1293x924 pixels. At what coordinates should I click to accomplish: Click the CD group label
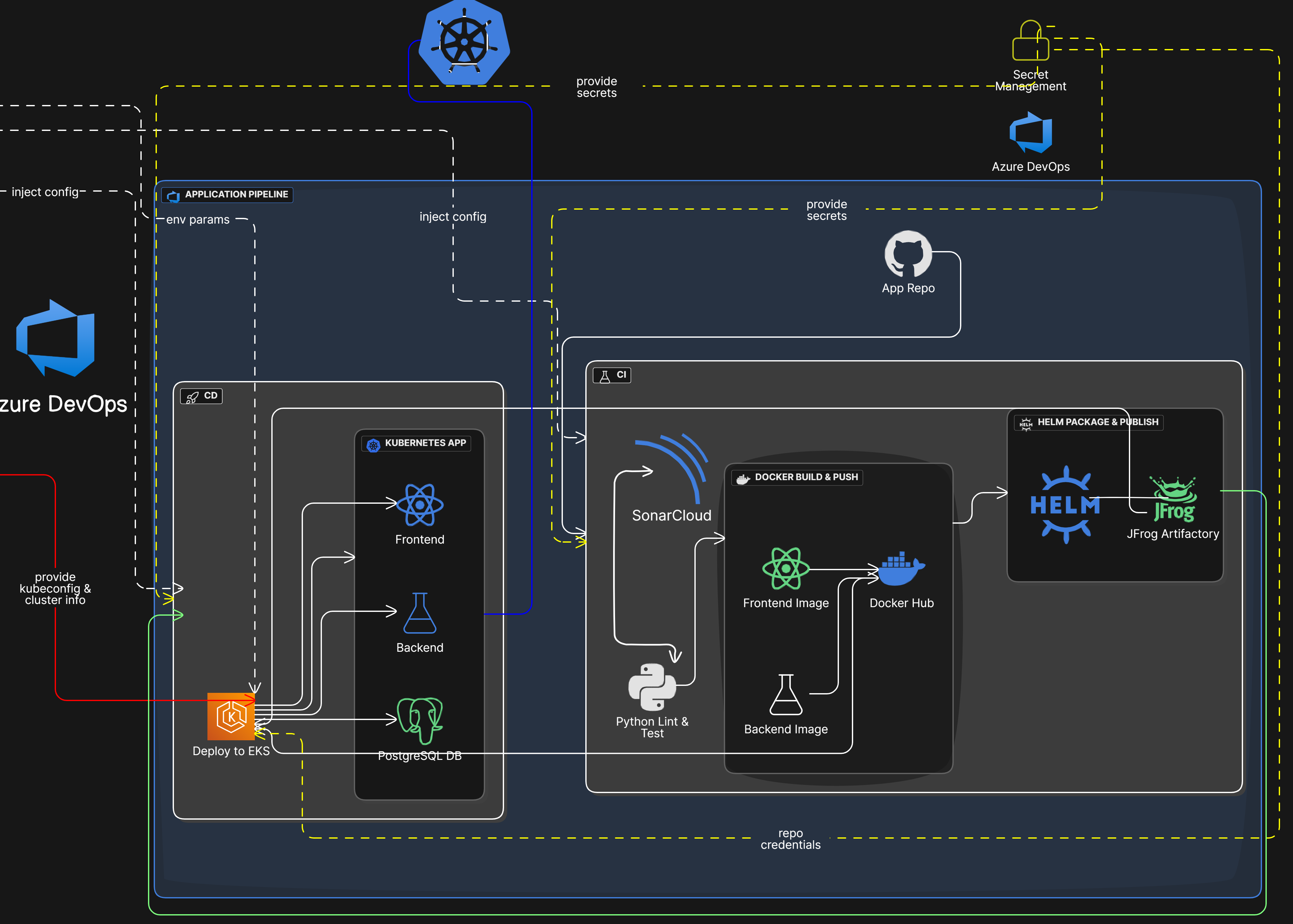[201, 396]
